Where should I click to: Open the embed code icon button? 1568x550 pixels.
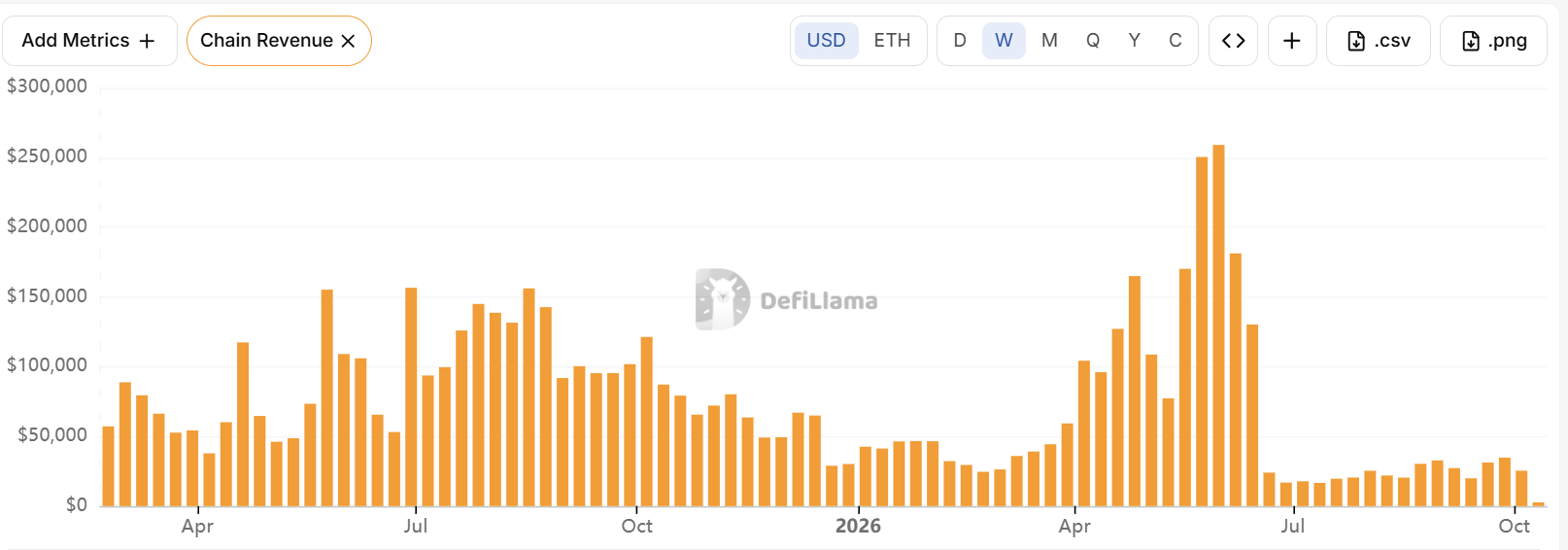click(1234, 41)
